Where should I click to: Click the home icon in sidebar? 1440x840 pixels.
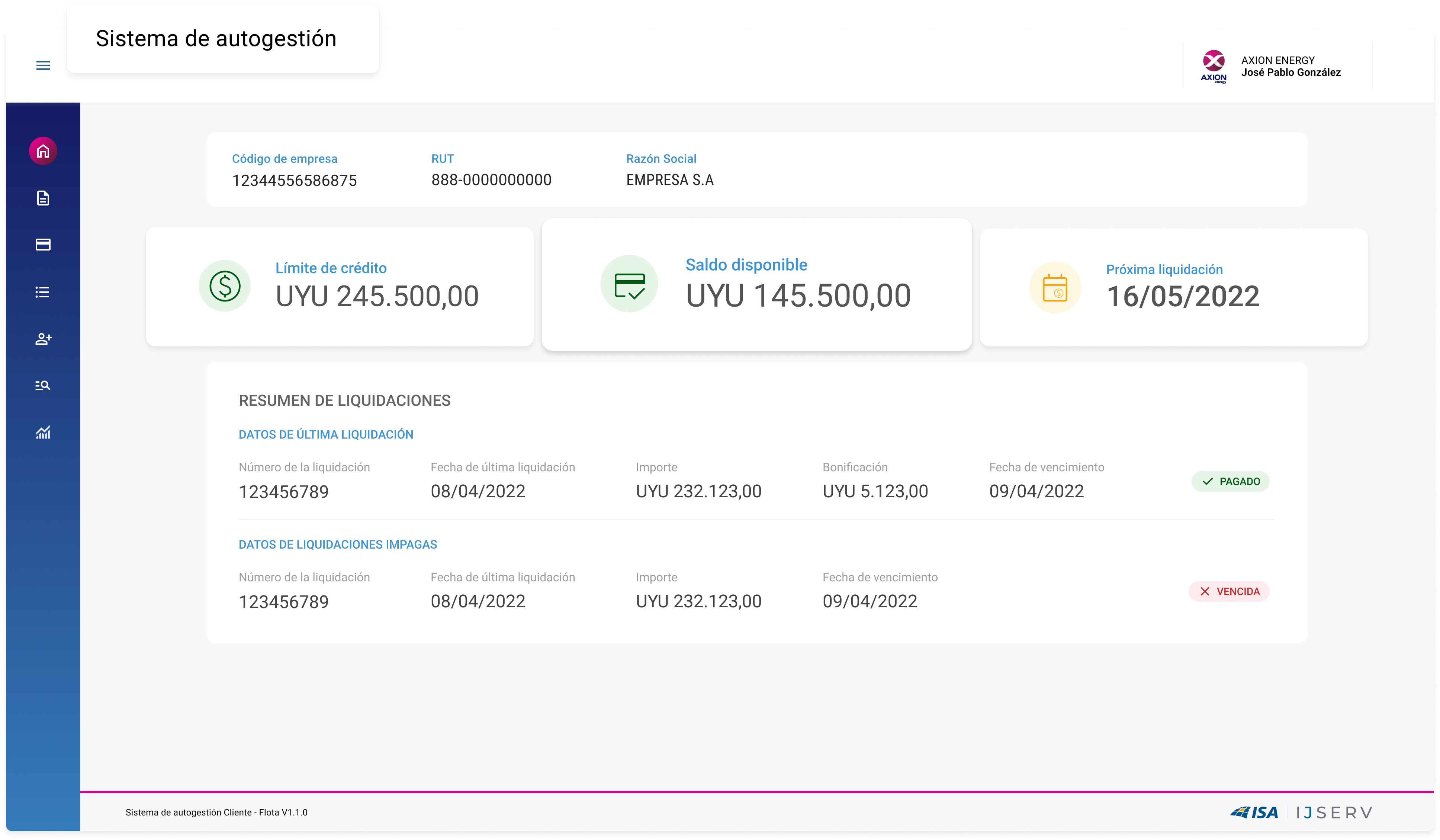pyautogui.click(x=43, y=151)
